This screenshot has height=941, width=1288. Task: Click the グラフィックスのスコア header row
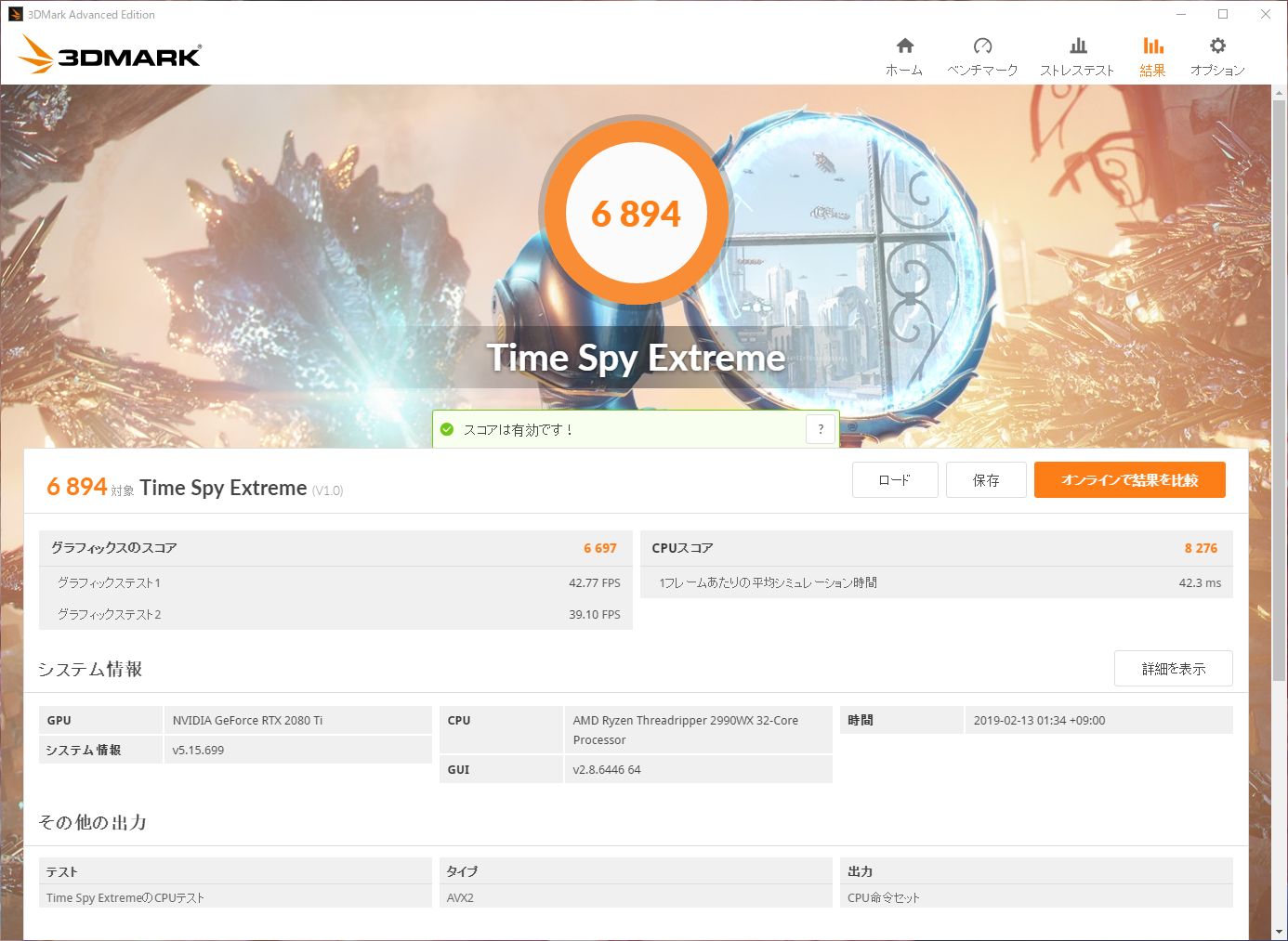pyautogui.click(x=335, y=548)
